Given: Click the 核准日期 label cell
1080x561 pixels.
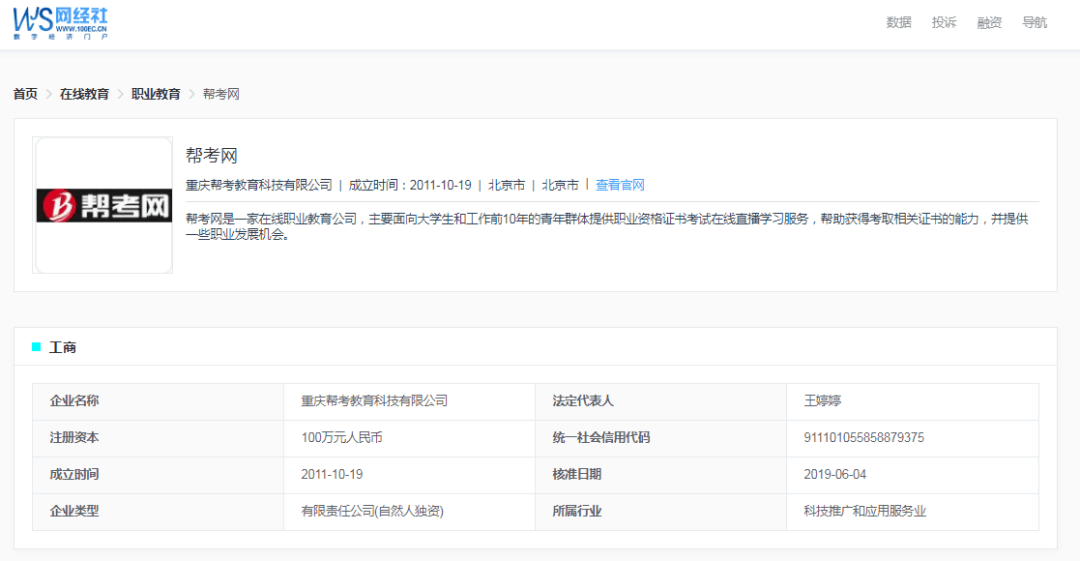Looking at the screenshot, I should coord(661,475).
